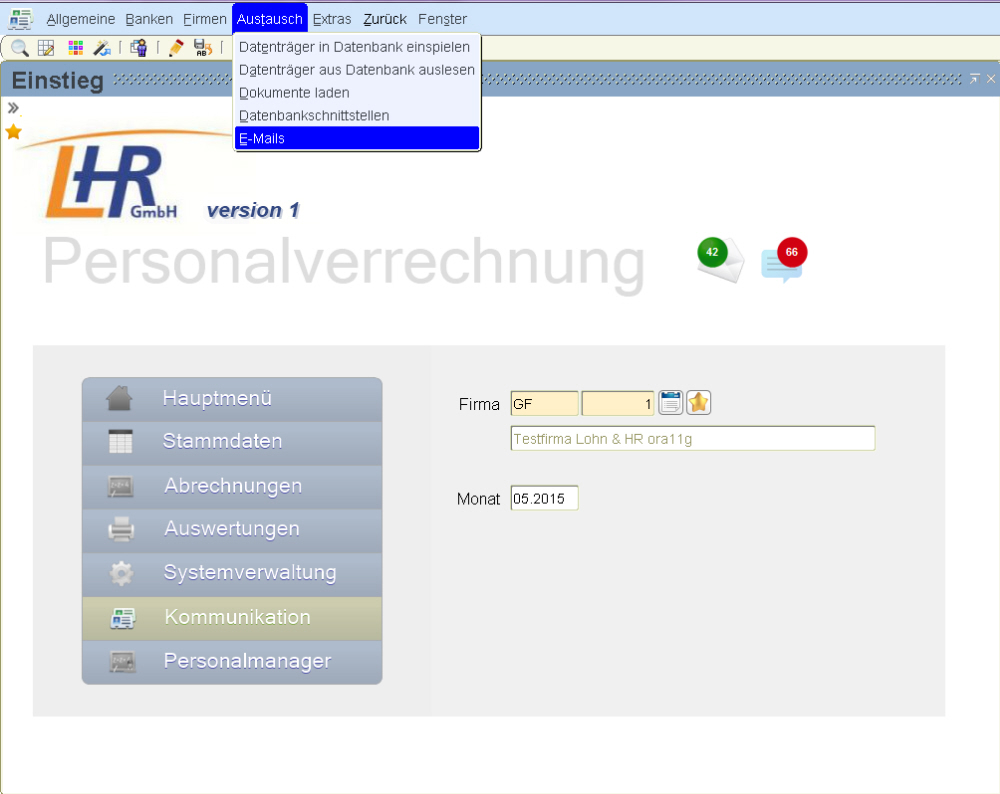
Task: Click the house icon in Hauptmenü row
Action: coord(119,398)
